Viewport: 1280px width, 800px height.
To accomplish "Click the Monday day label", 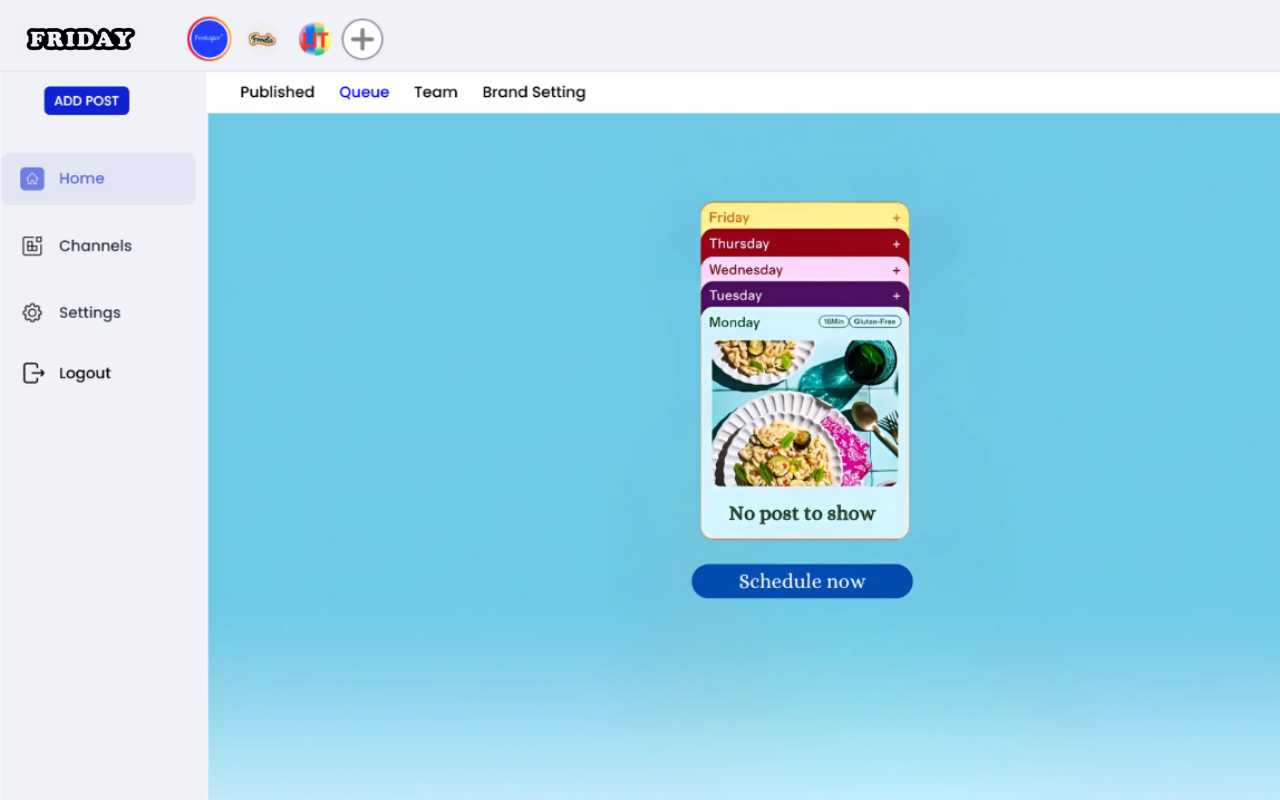I will pos(734,322).
